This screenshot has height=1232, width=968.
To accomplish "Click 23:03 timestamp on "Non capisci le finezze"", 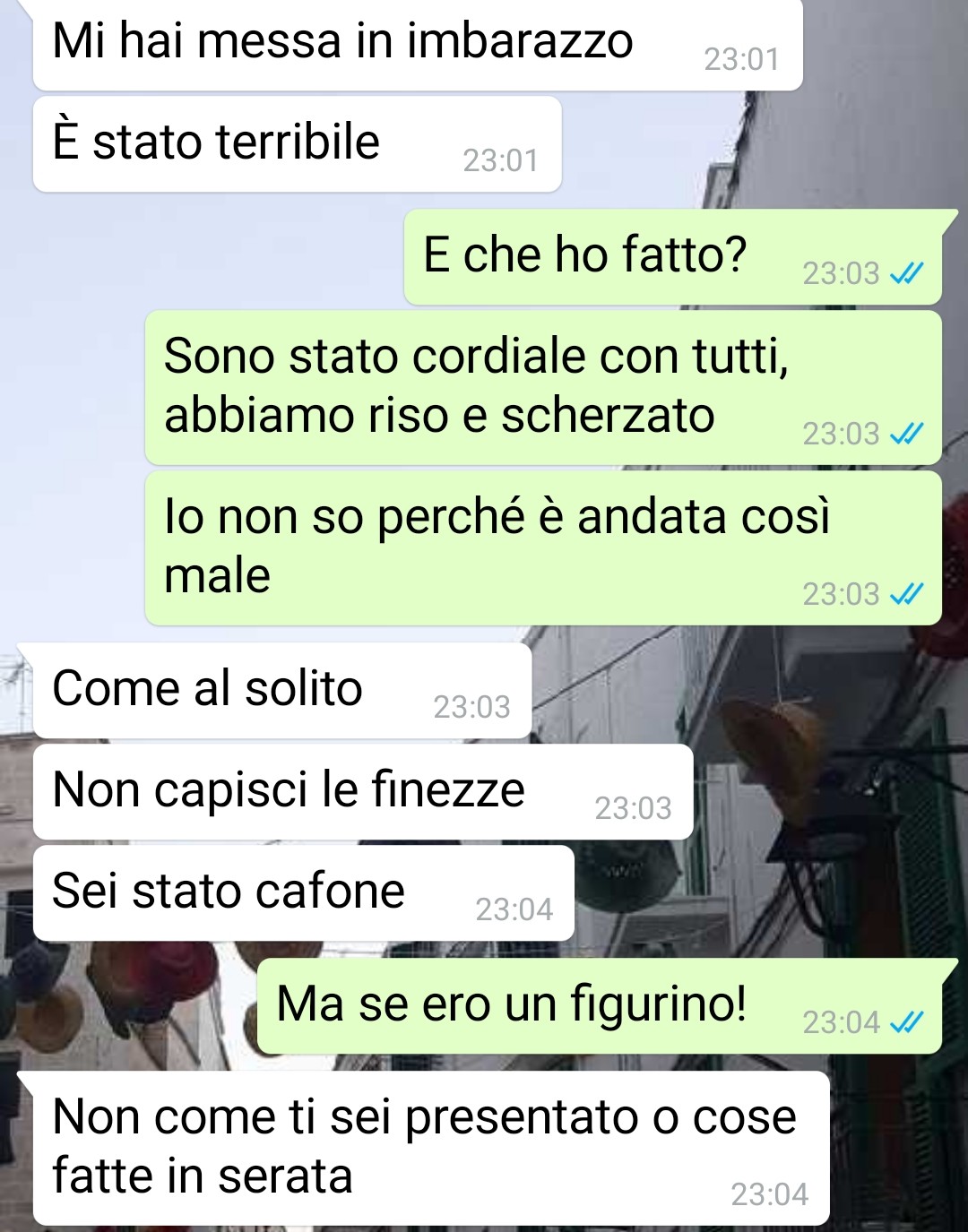I will click(633, 808).
